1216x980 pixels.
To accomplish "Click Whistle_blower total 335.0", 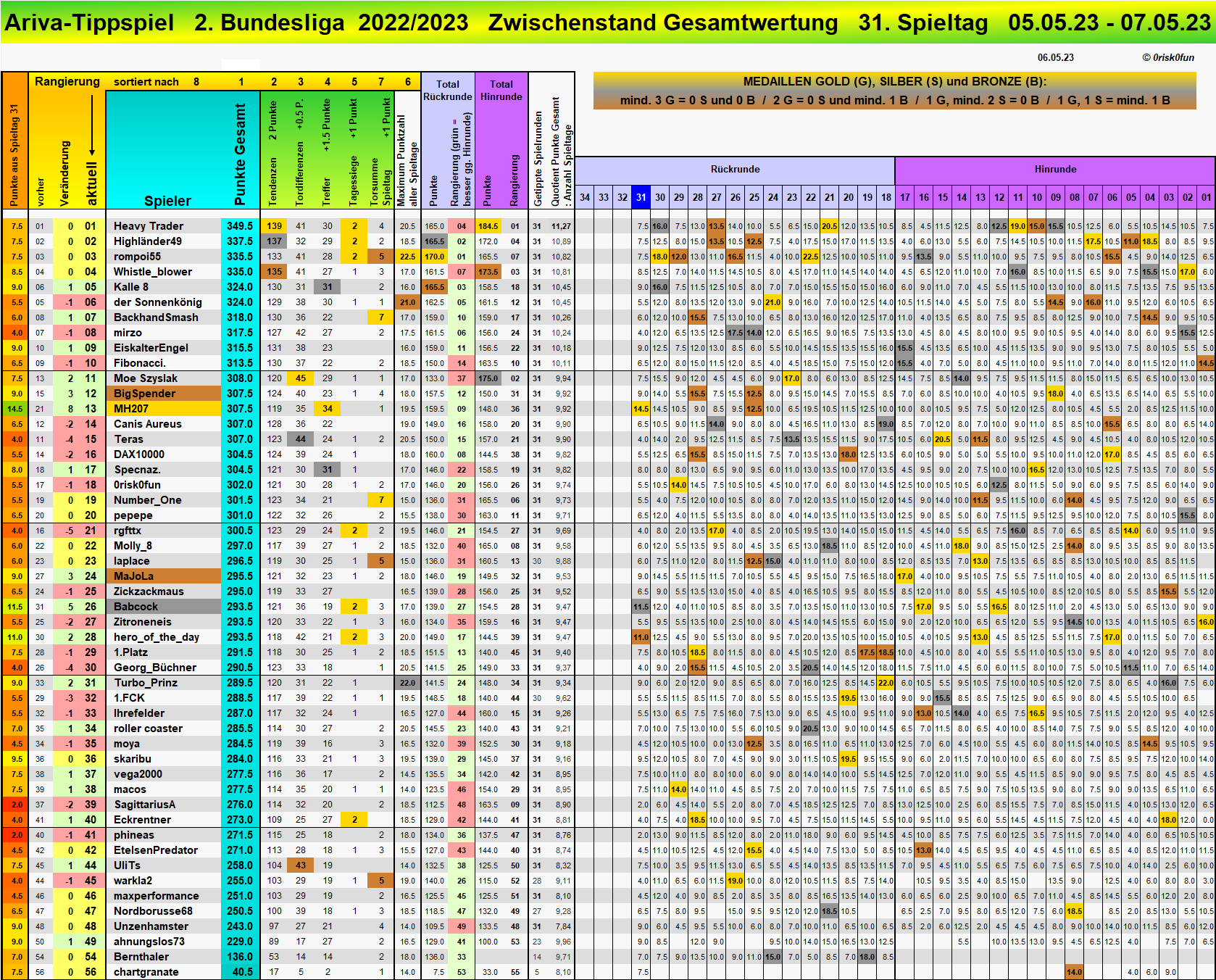I will click(241, 272).
